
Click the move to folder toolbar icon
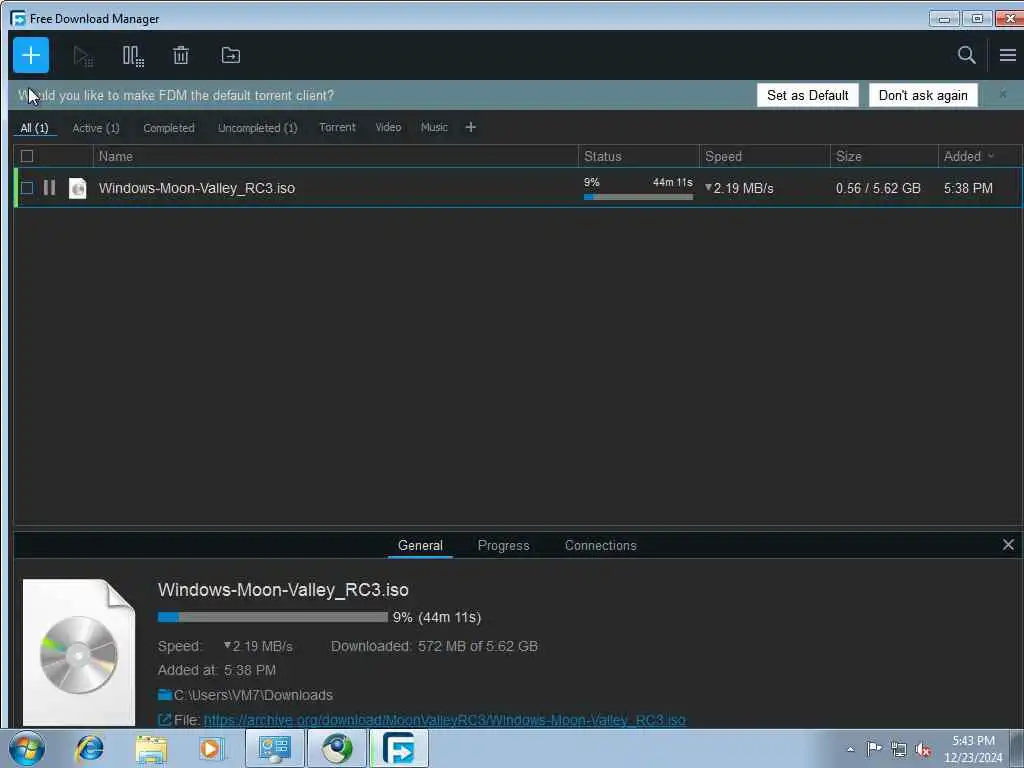[x=231, y=56]
